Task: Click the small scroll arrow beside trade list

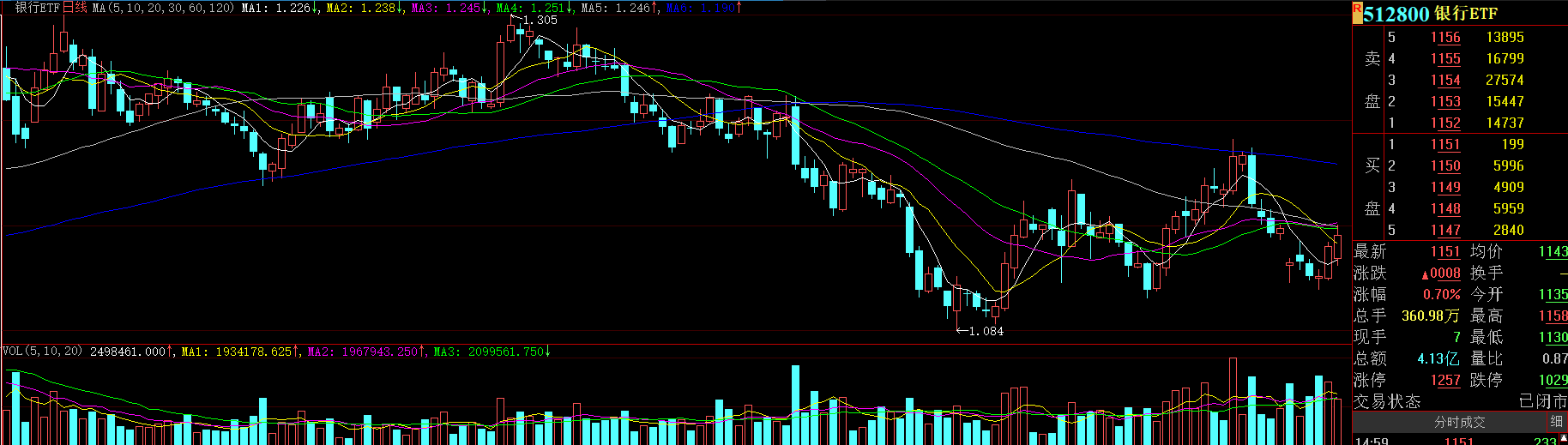Action: (1563, 439)
